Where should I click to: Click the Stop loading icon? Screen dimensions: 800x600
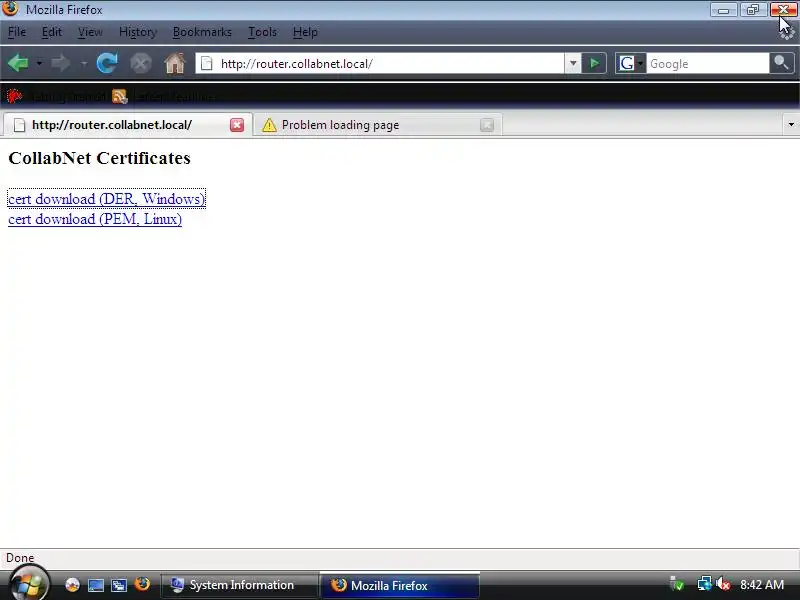point(140,63)
